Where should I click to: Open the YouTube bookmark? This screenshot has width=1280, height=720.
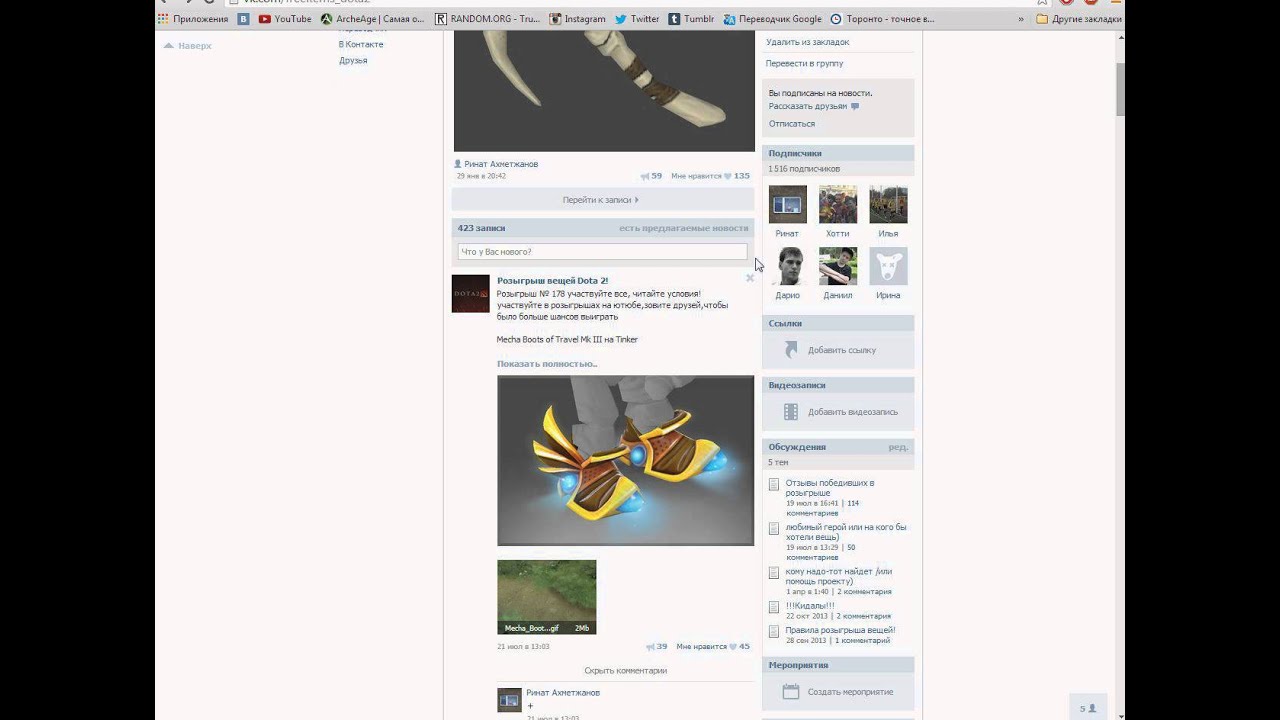[x=285, y=19]
